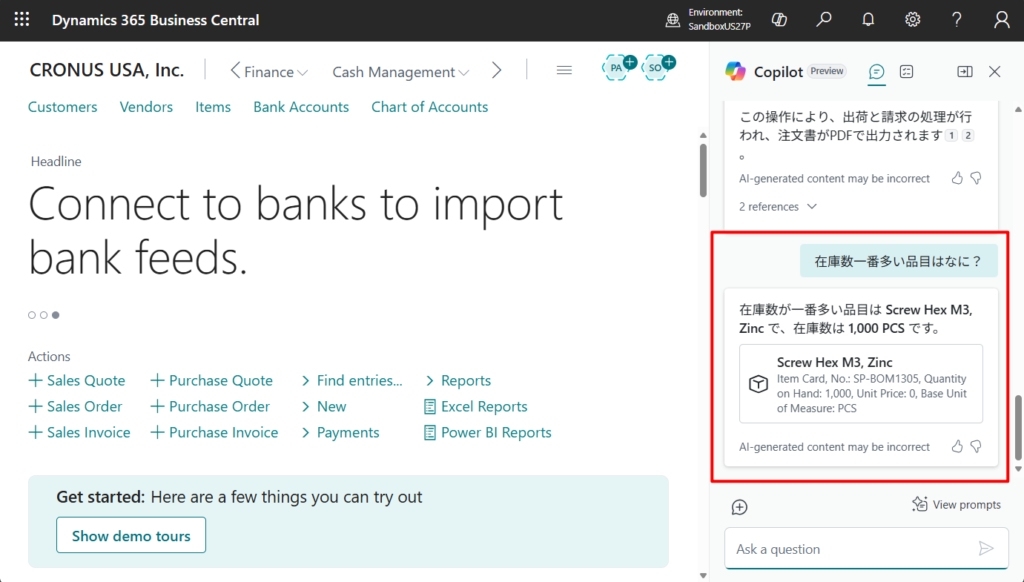
Task: Click the Copilot chat scrollbar thumb
Action: 1018,425
